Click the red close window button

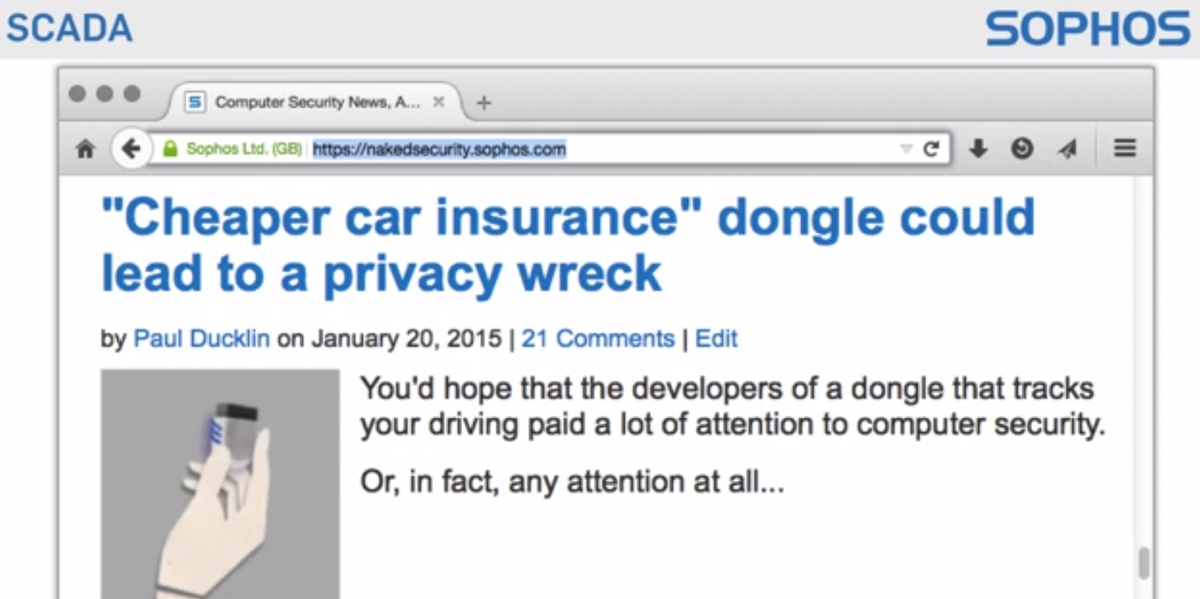[x=78, y=93]
